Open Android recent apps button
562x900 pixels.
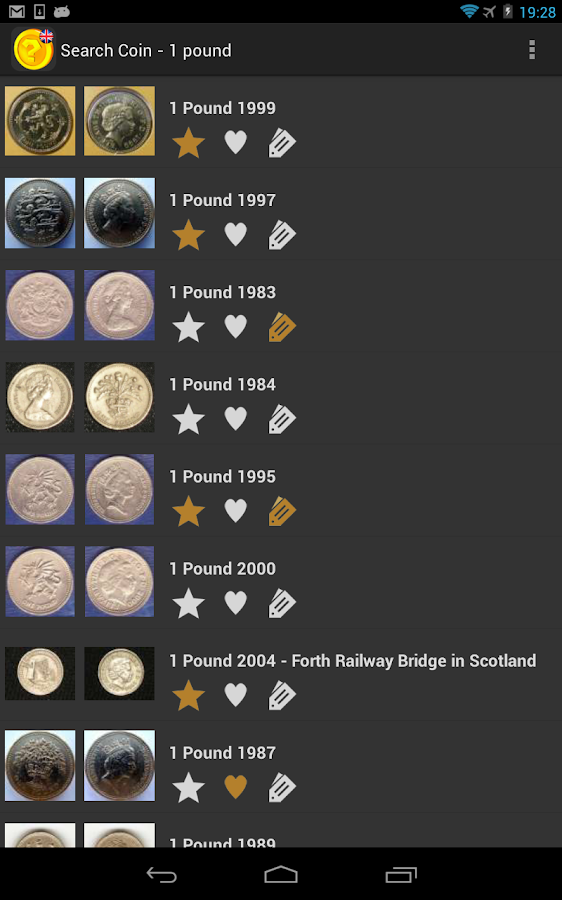click(401, 875)
